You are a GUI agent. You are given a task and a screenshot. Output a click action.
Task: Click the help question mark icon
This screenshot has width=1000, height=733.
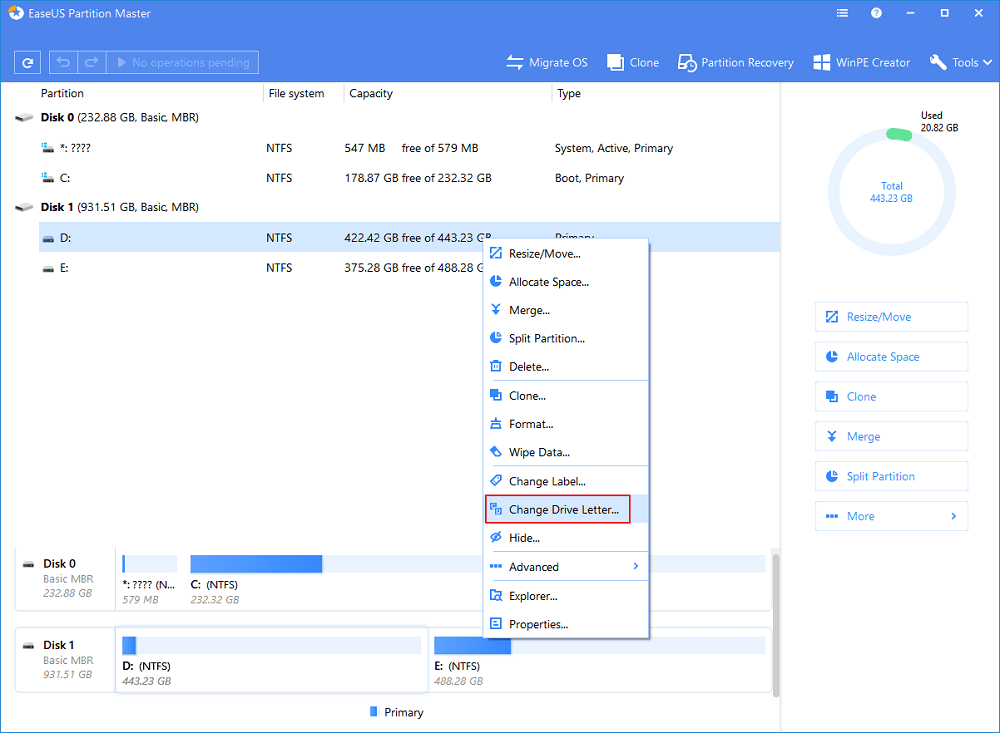point(877,13)
